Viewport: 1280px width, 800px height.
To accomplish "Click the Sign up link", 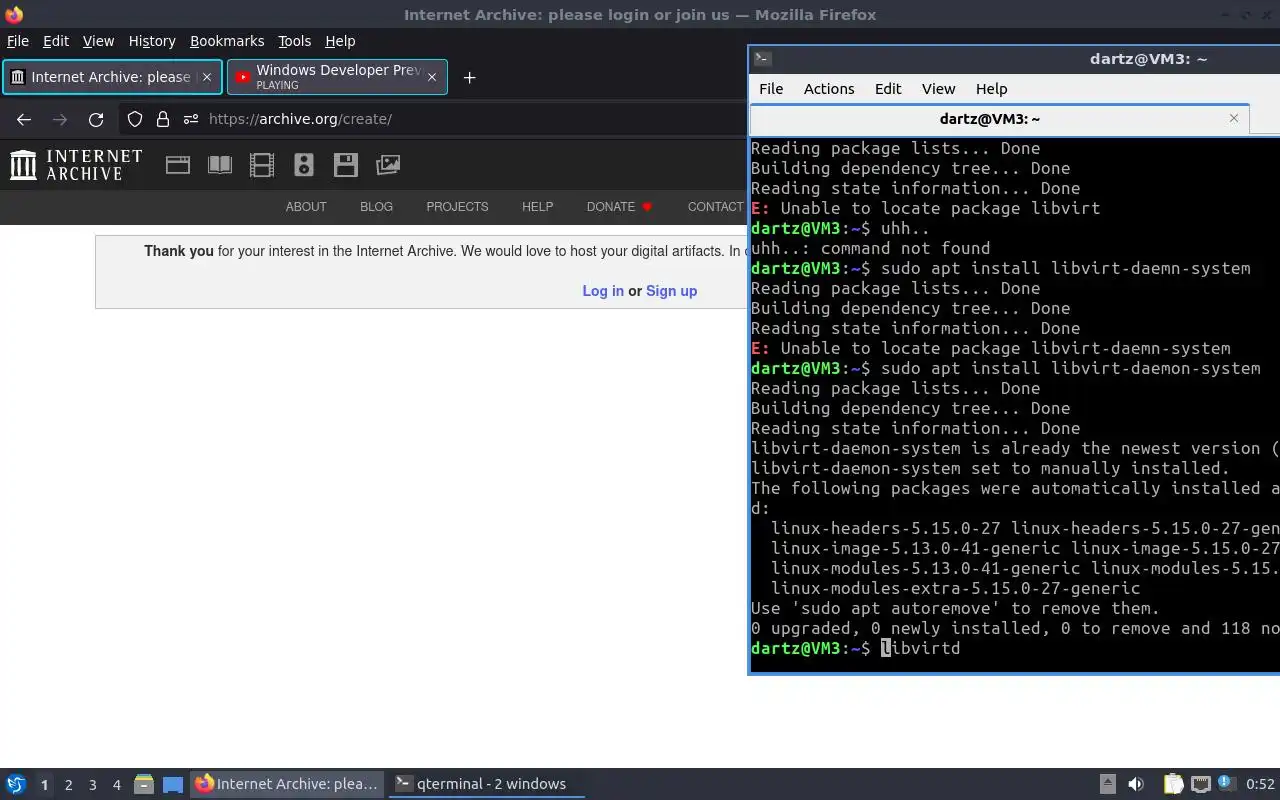I will coord(671,291).
